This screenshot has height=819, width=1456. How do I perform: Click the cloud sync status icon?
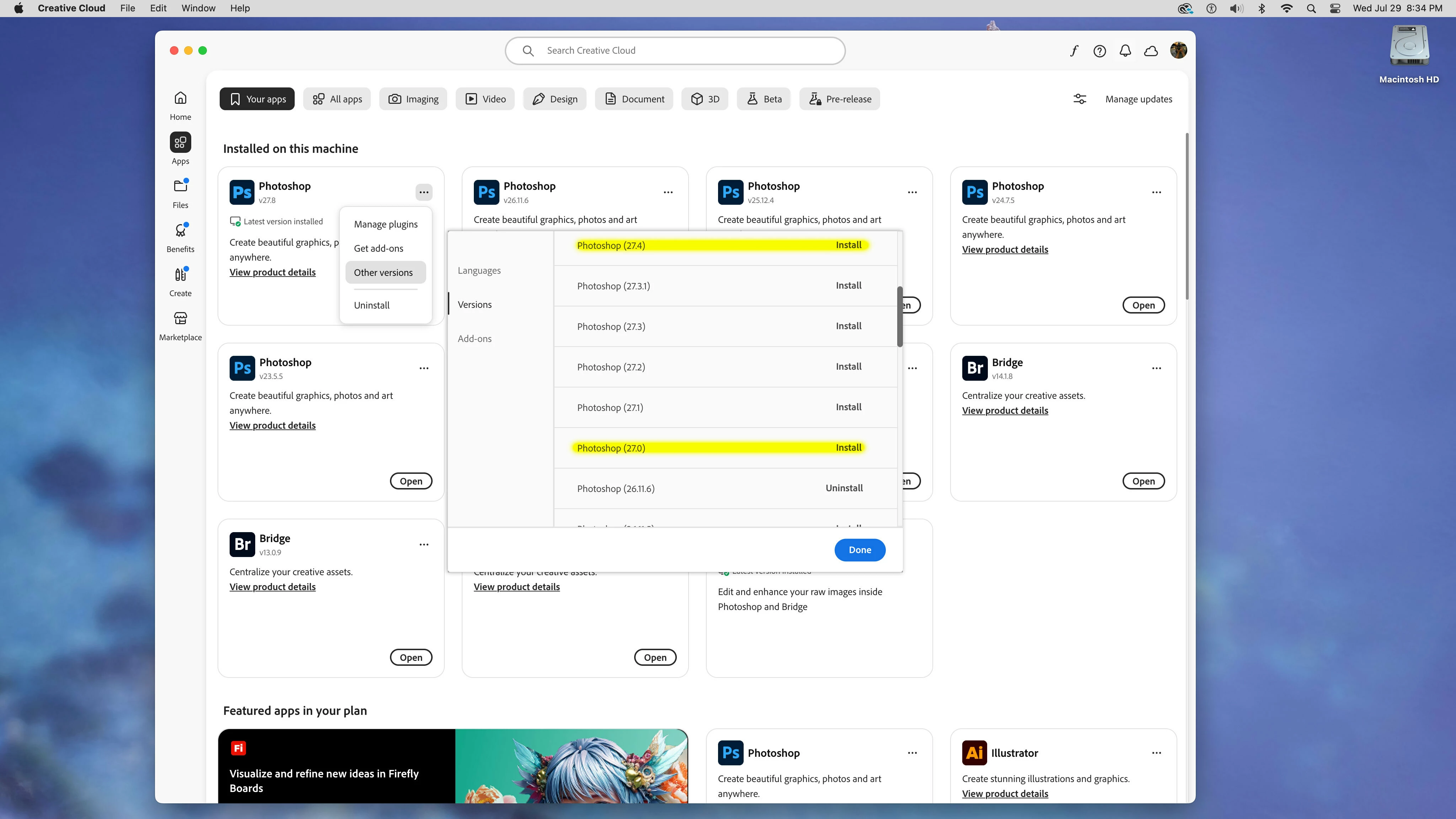[1151, 51]
